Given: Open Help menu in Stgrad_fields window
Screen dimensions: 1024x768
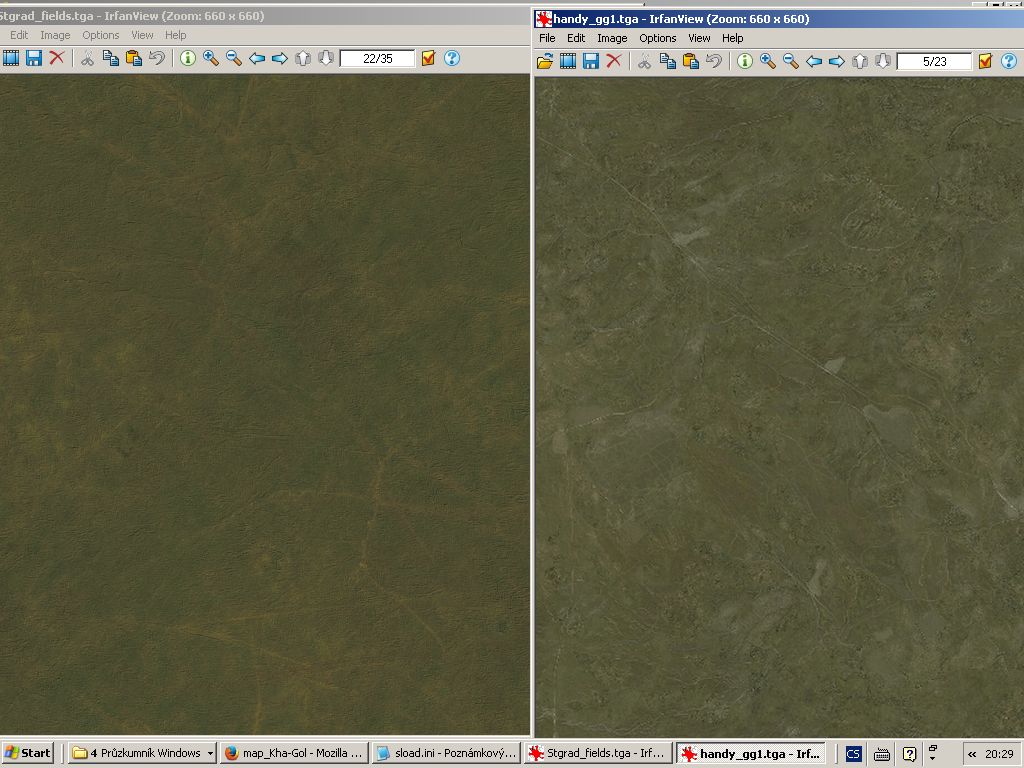Looking at the screenshot, I should click(x=176, y=35).
